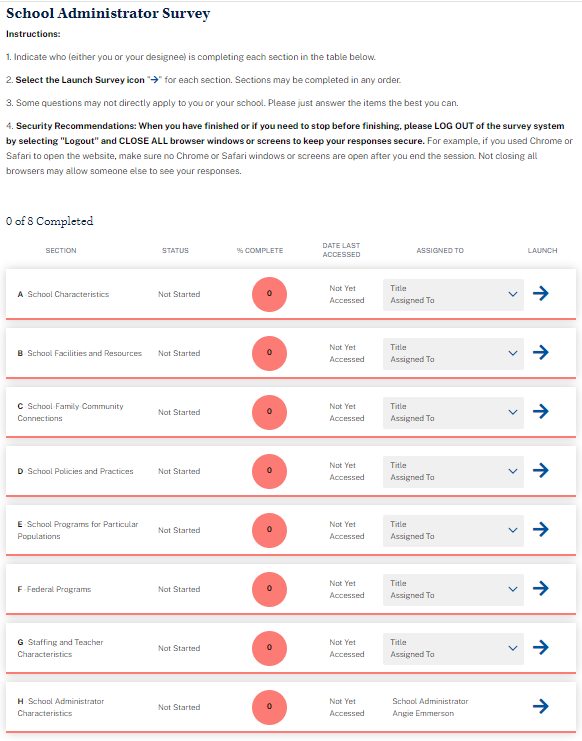Expand Assigned To dropdown for Section E
This screenshot has width=582, height=741.
coord(453,531)
